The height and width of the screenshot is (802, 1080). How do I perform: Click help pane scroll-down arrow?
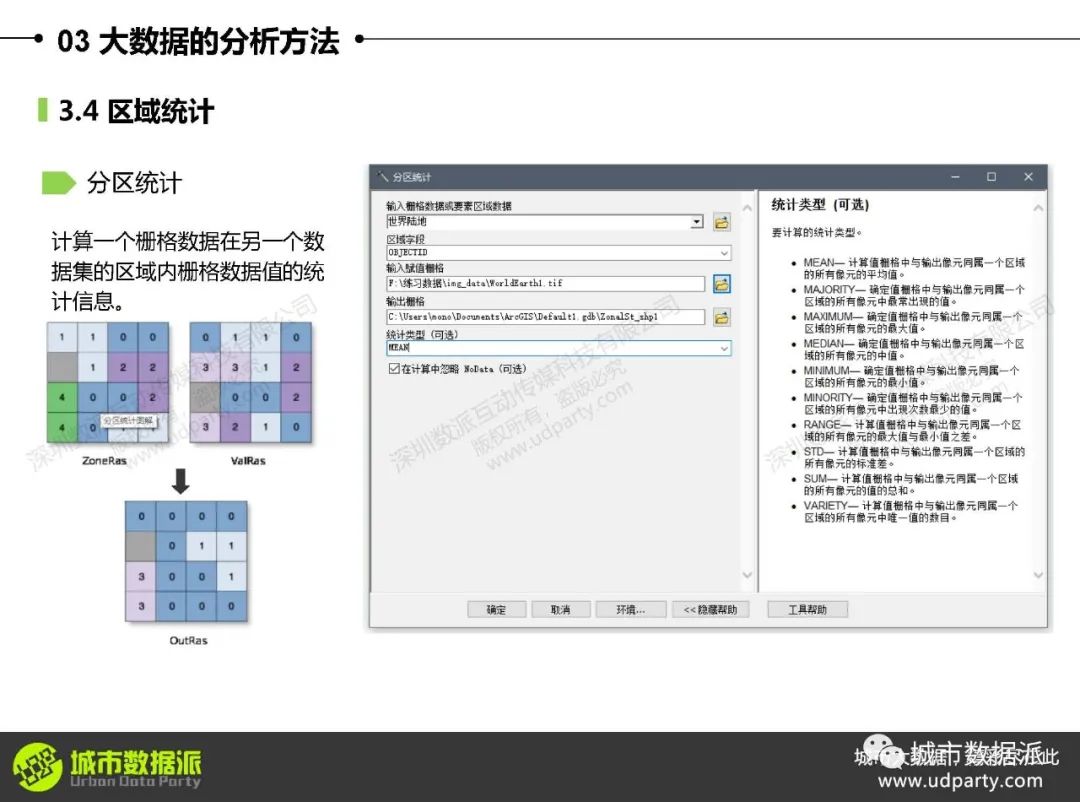point(1038,575)
